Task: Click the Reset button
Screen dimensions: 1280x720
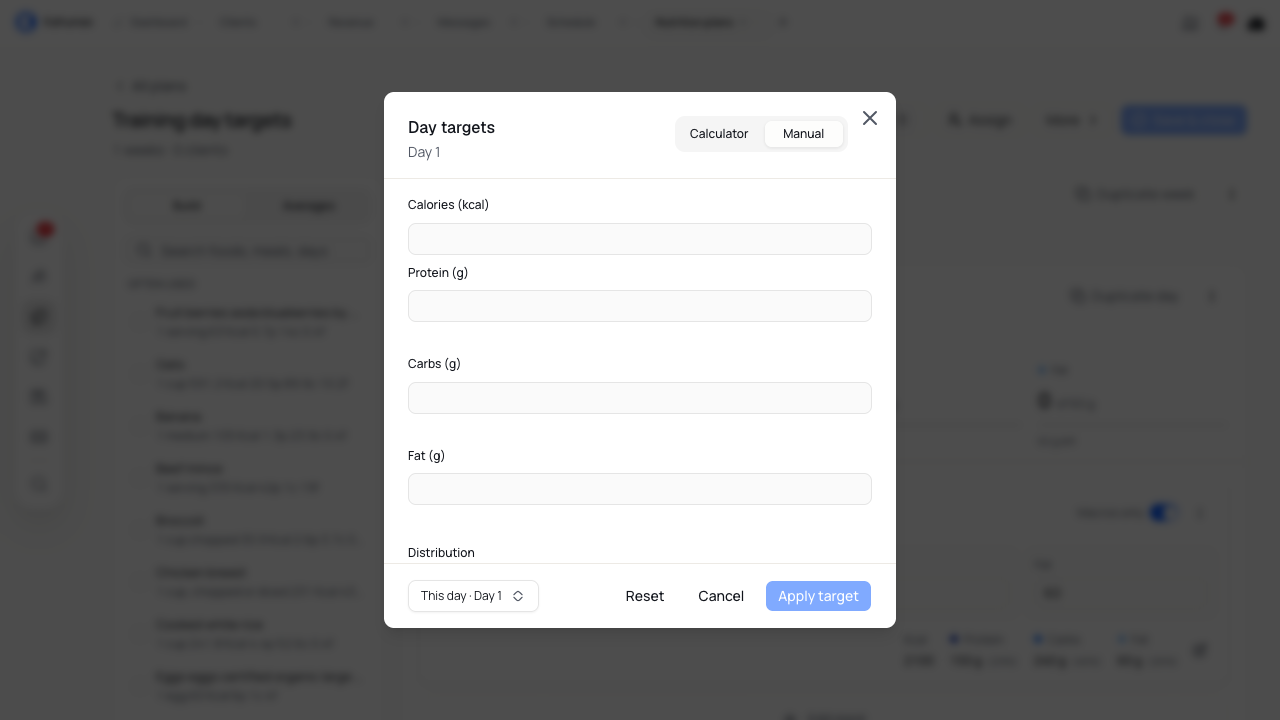Action: tap(645, 596)
